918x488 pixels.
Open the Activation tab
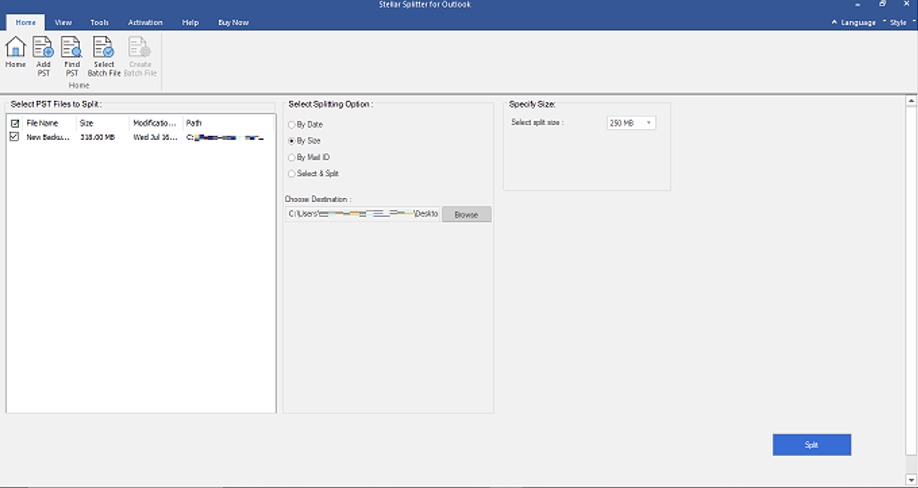(x=145, y=22)
